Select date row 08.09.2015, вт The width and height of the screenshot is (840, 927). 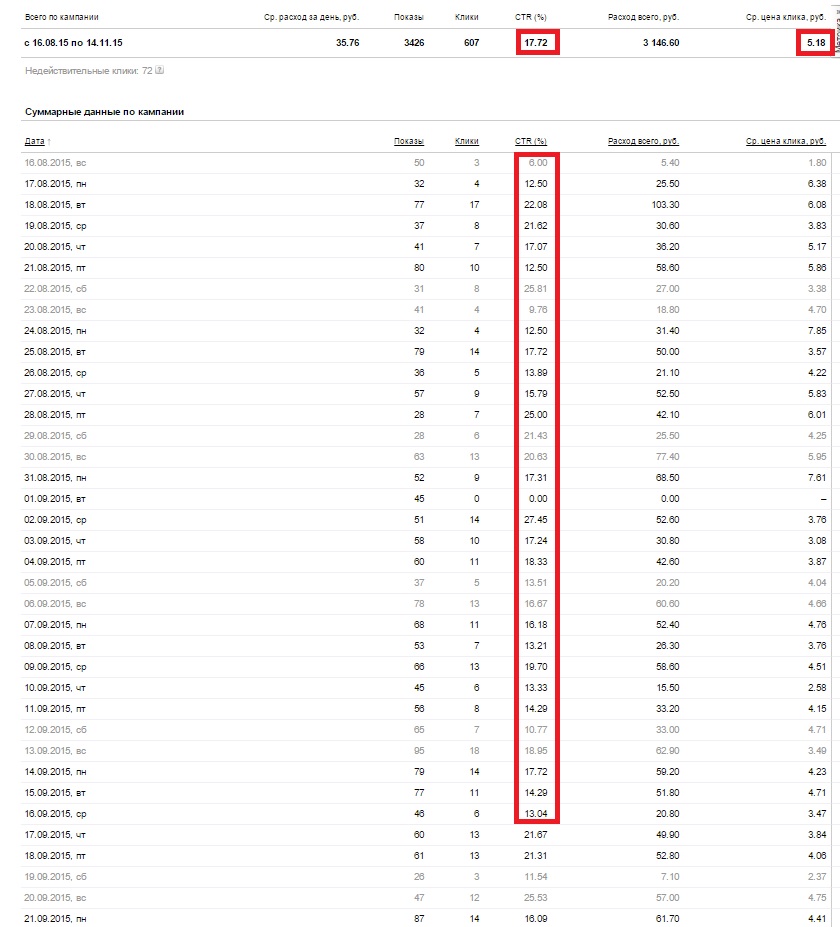pyautogui.click(x=426, y=646)
